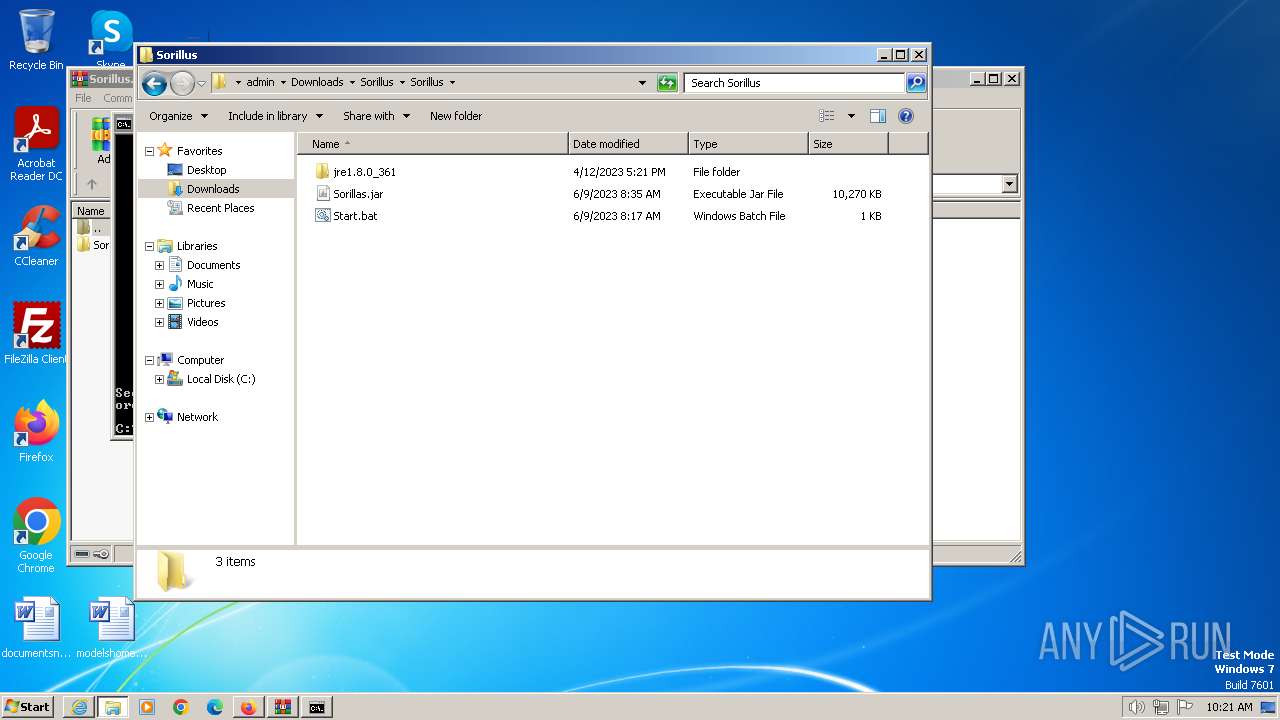Expand the Music library node
This screenshot has width=1280, height=720.
tap(159, 284)
